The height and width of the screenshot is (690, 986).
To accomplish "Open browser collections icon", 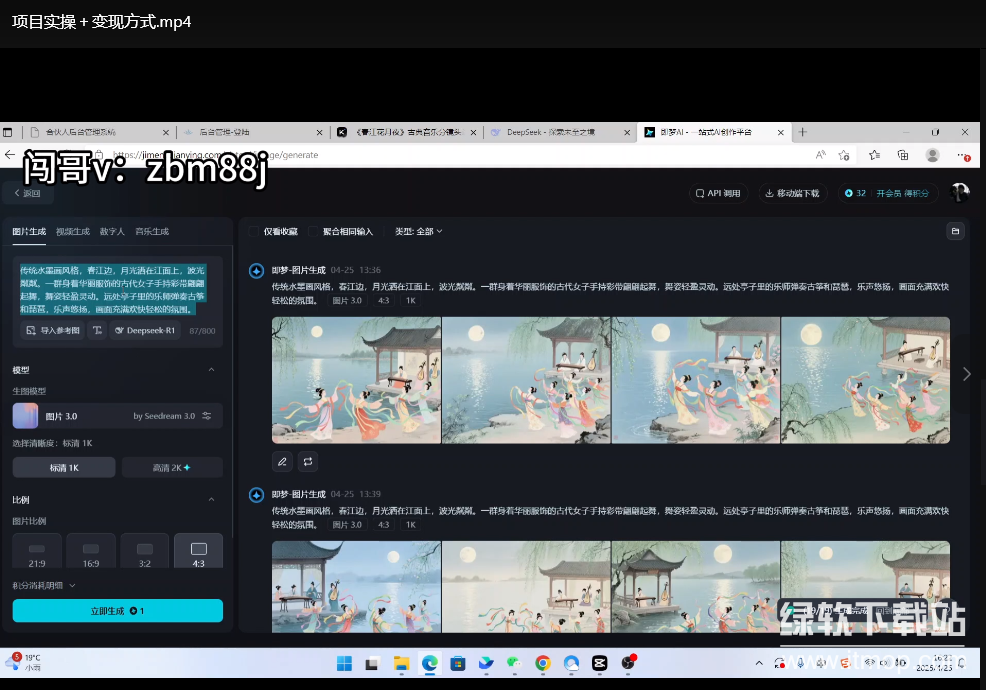I will click(x=903, y=155).
